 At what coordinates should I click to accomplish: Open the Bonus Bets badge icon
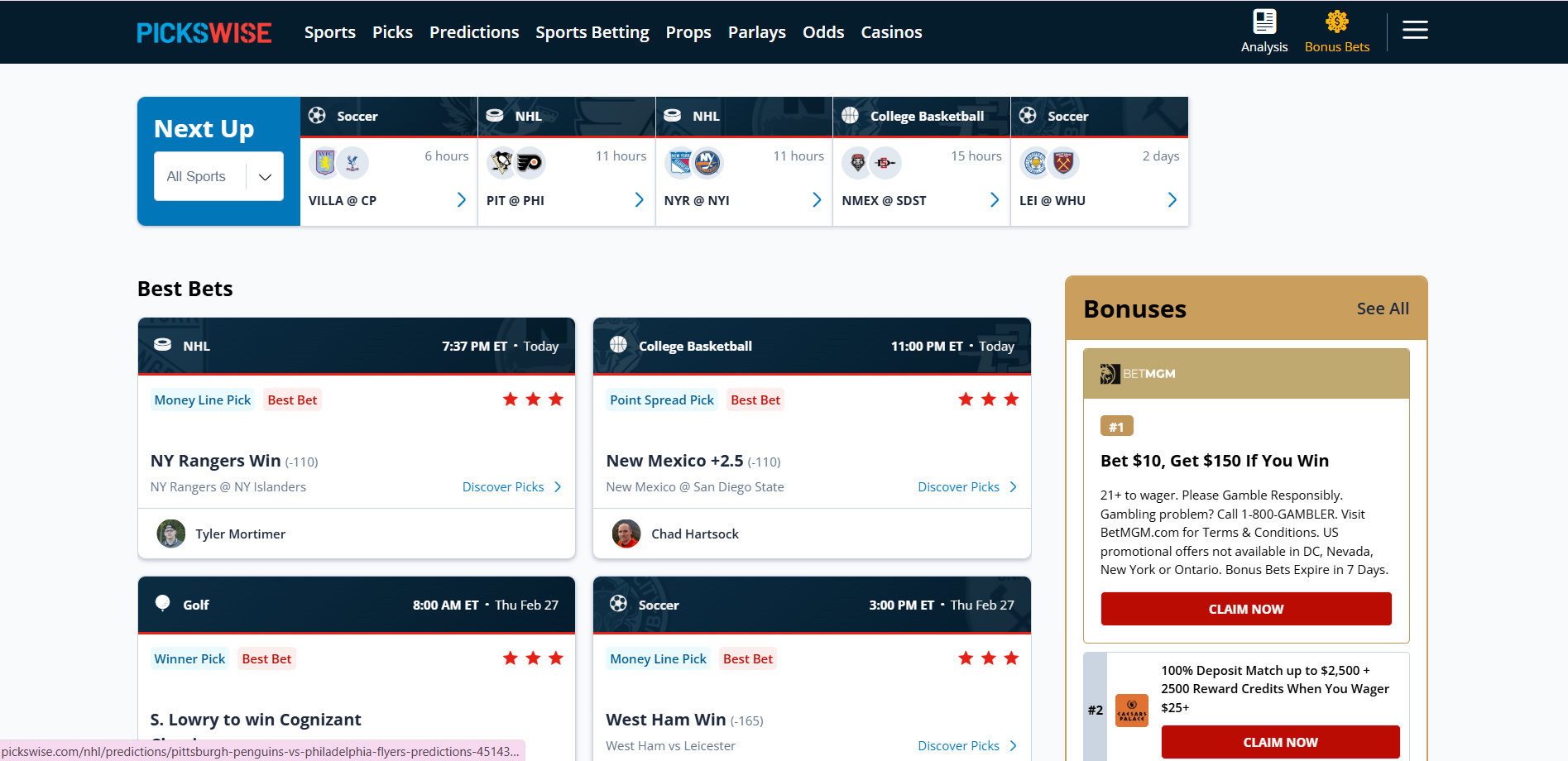pos(1337,22)
